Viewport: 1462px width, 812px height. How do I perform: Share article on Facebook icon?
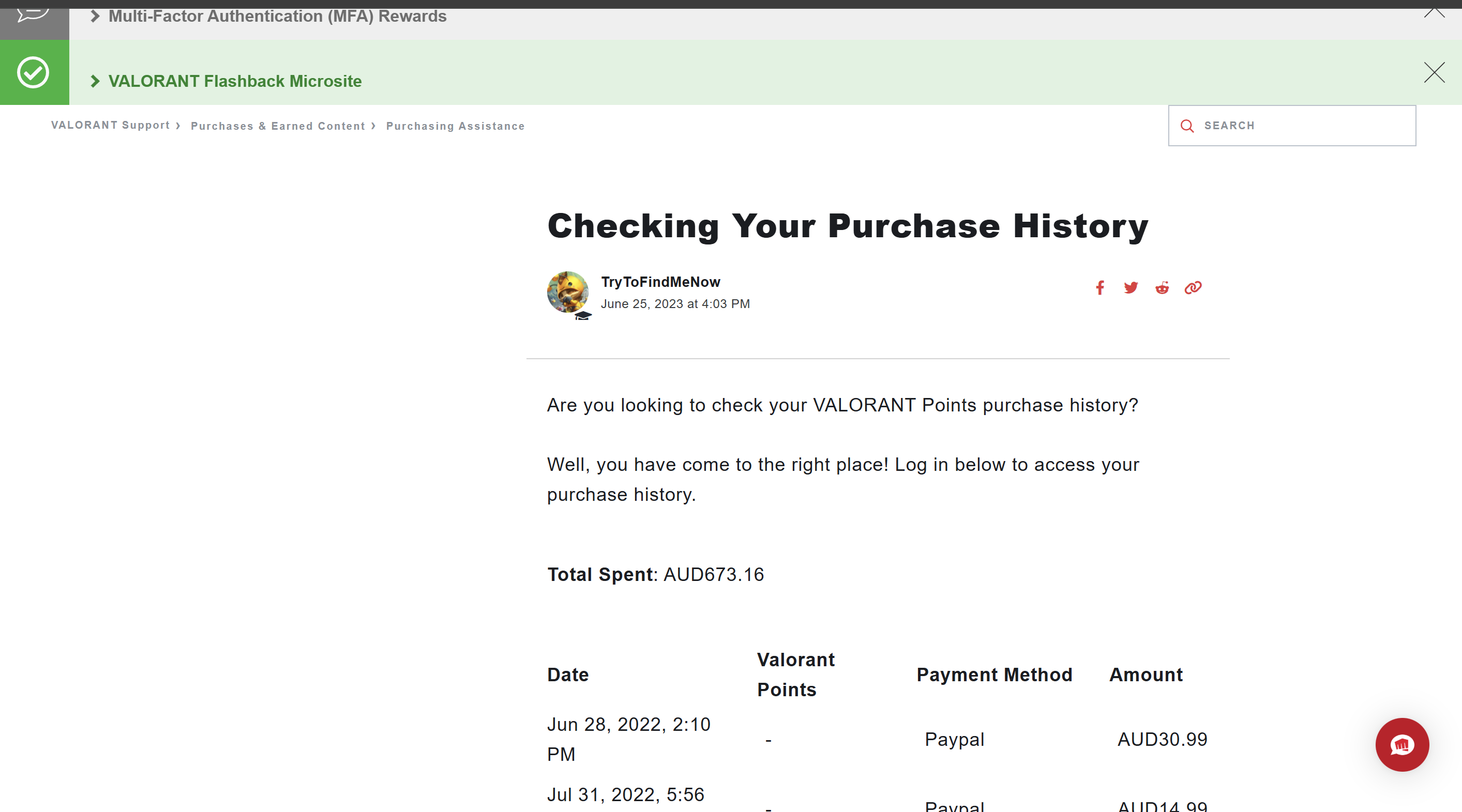click(x=1100, y=287)
